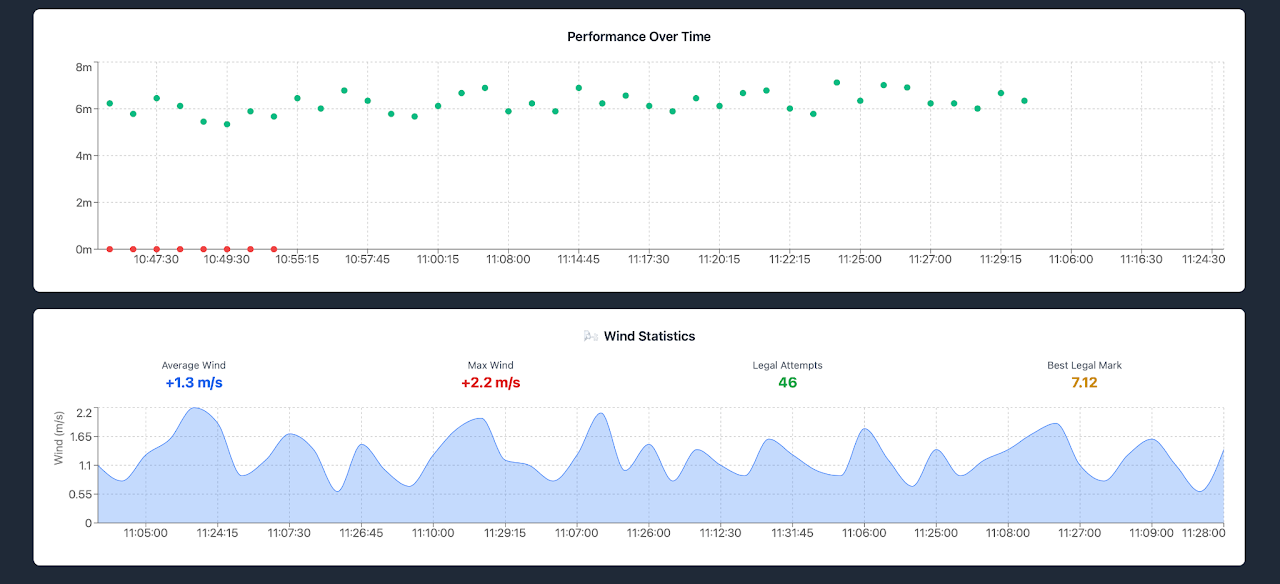This screenshot has width=1280, height=584.
Task: Click the Legal Attempts count 46
Action: [787, 383]
